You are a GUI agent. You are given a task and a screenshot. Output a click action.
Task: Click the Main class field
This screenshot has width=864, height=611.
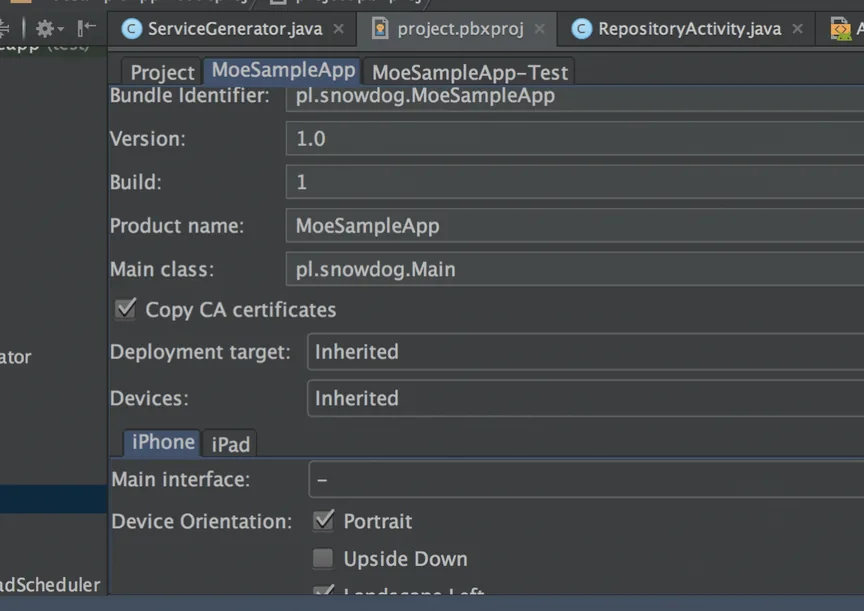click(575, 269)
